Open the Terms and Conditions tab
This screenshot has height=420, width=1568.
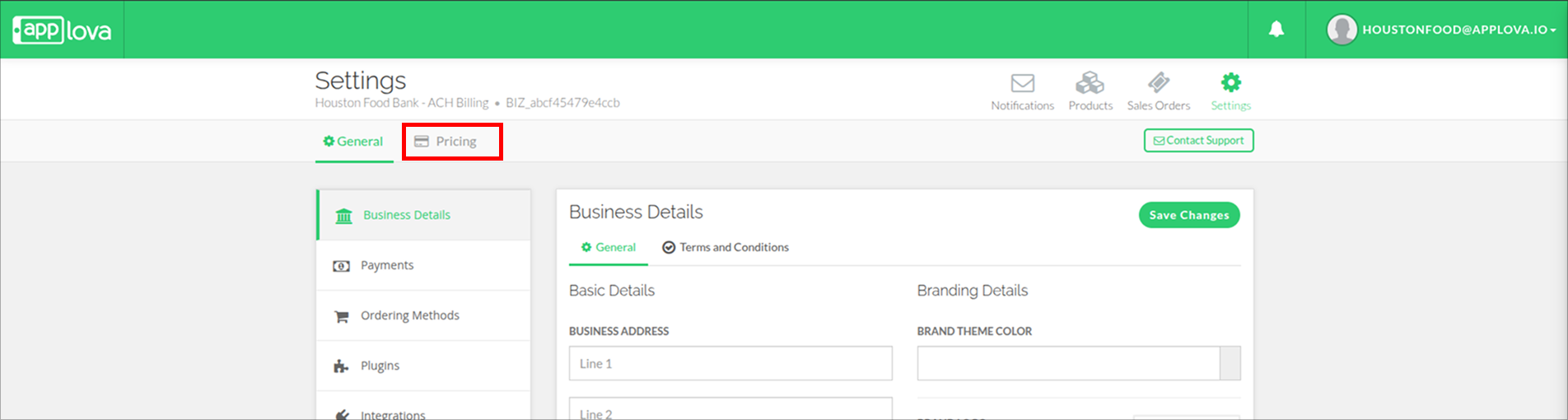click(726, 247)
